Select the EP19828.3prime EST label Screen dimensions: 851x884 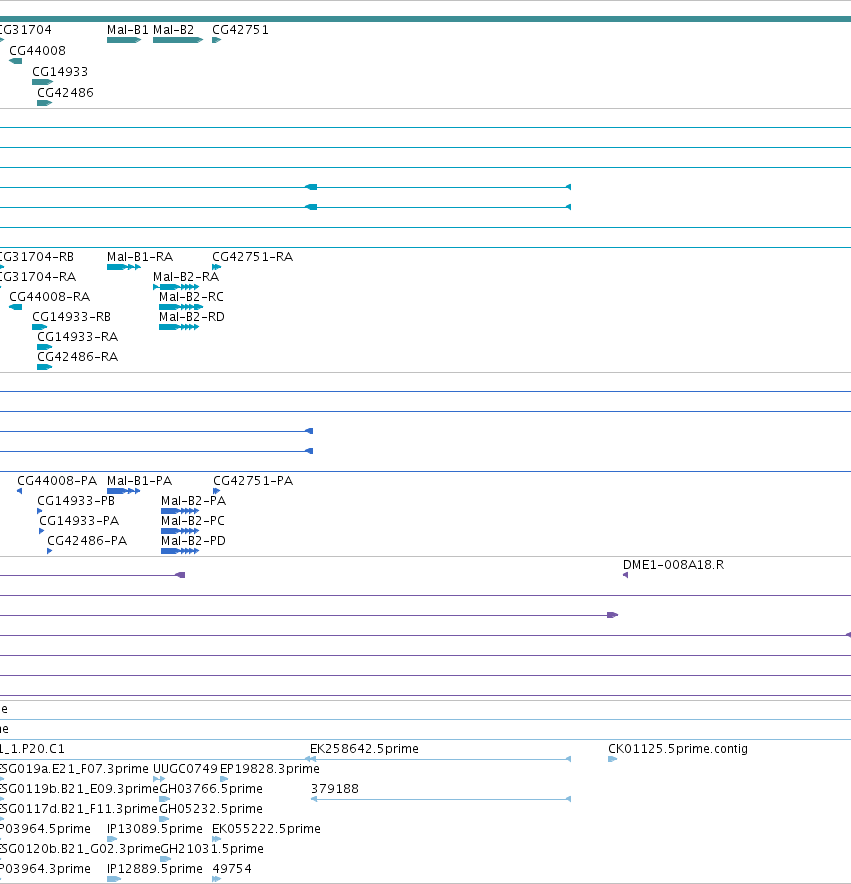tap(270, 769)
